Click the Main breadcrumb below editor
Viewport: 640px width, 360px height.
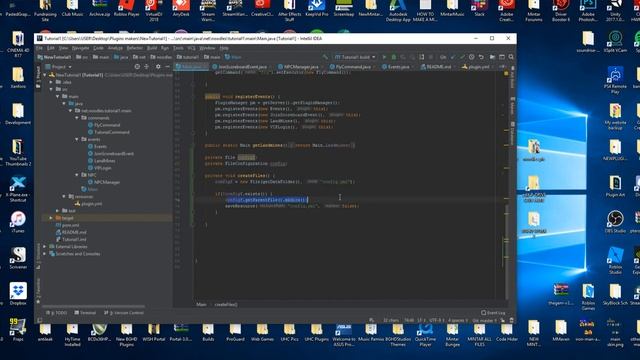tap(201, 304)
